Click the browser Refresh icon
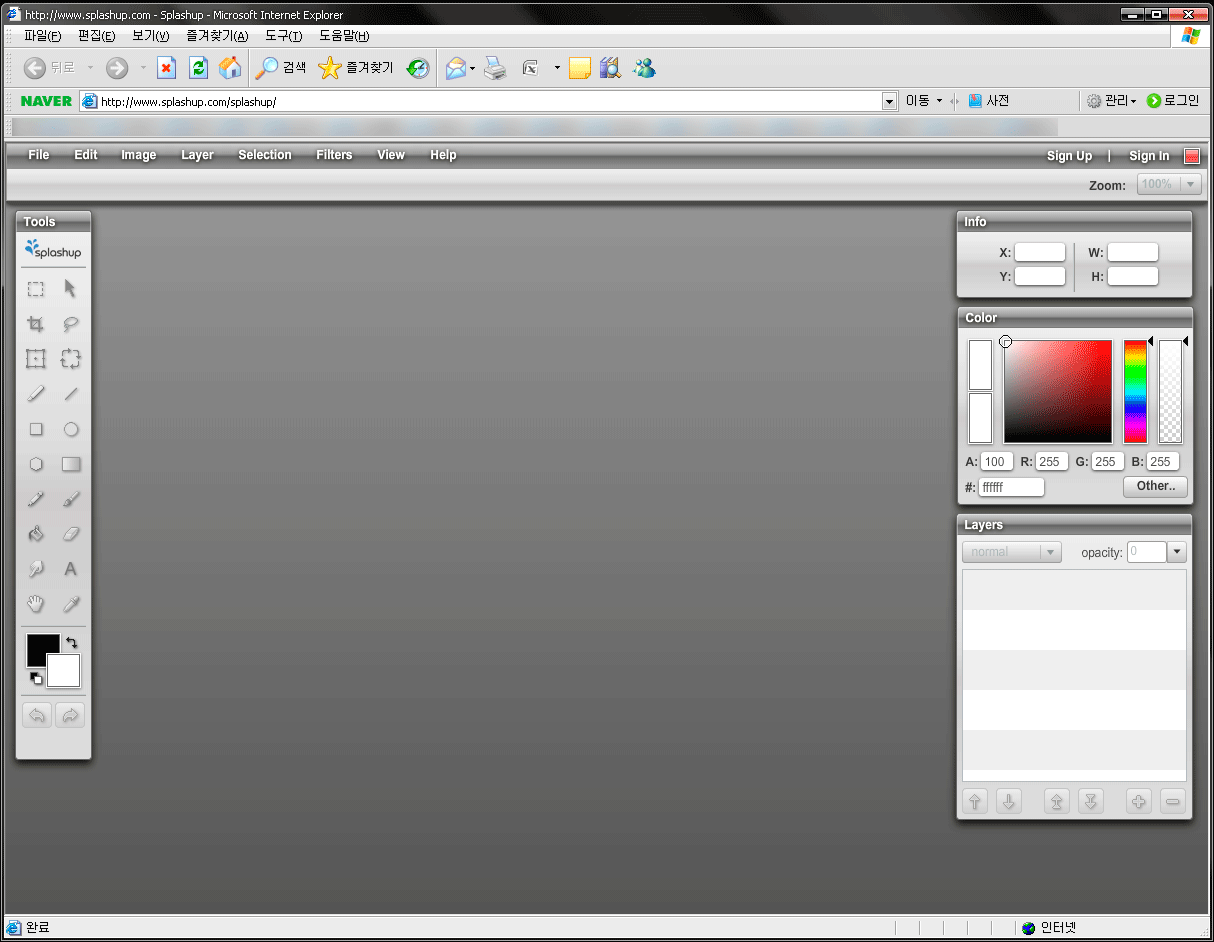1214x942 pixels. pos(198,68)
